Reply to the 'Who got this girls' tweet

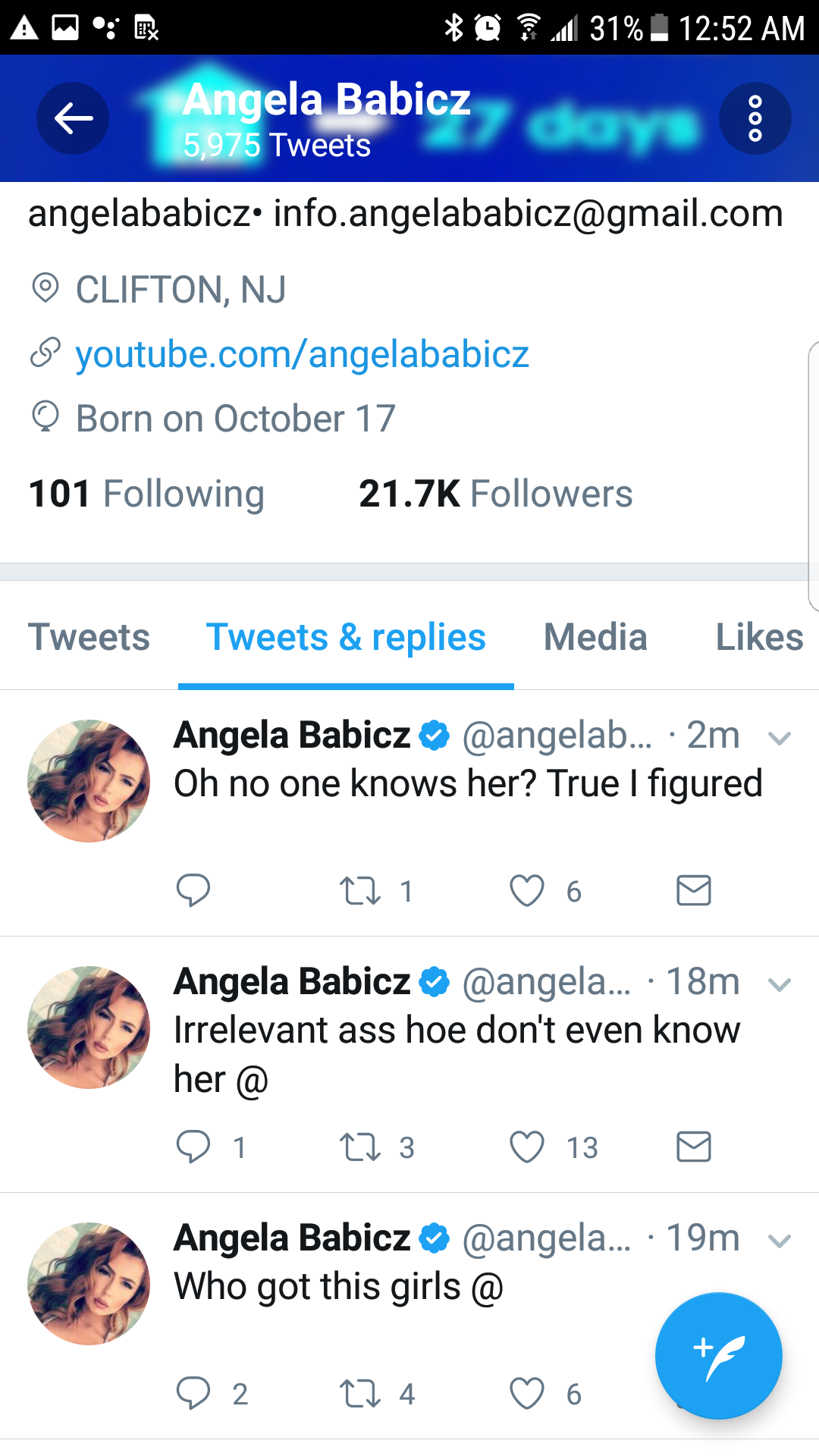[x=193, y=1393]
